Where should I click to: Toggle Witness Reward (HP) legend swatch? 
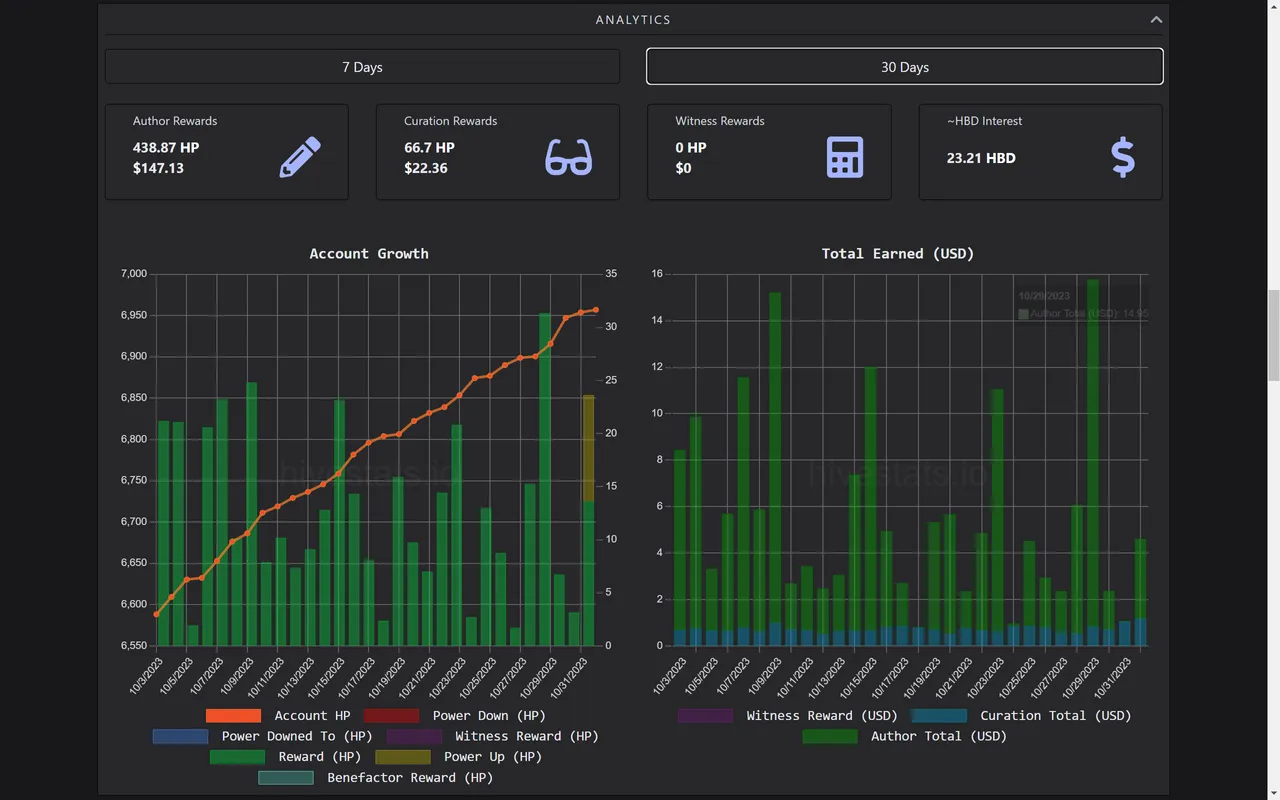pos(414,736)
